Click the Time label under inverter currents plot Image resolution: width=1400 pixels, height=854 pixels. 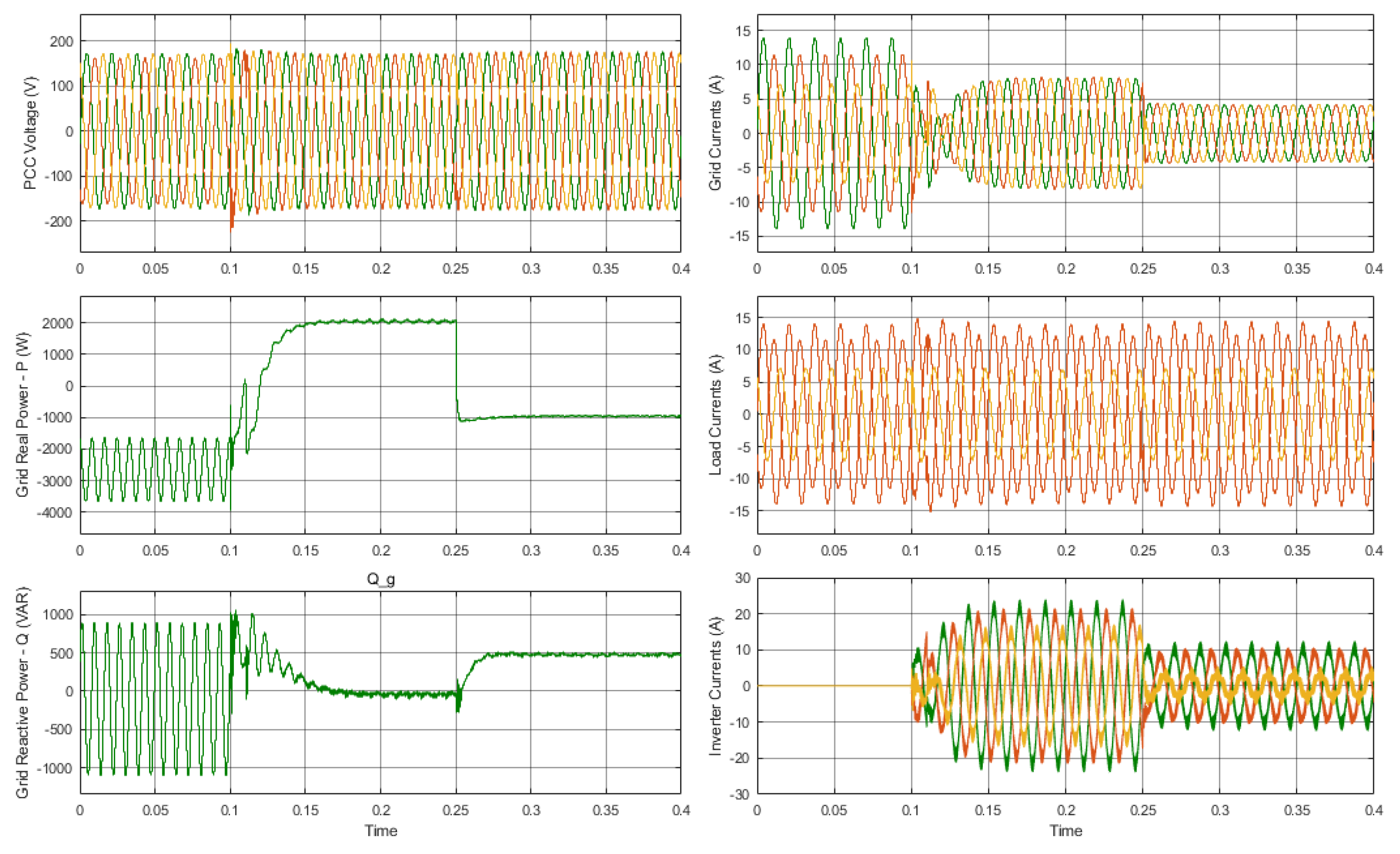[x=1066, y=831]
